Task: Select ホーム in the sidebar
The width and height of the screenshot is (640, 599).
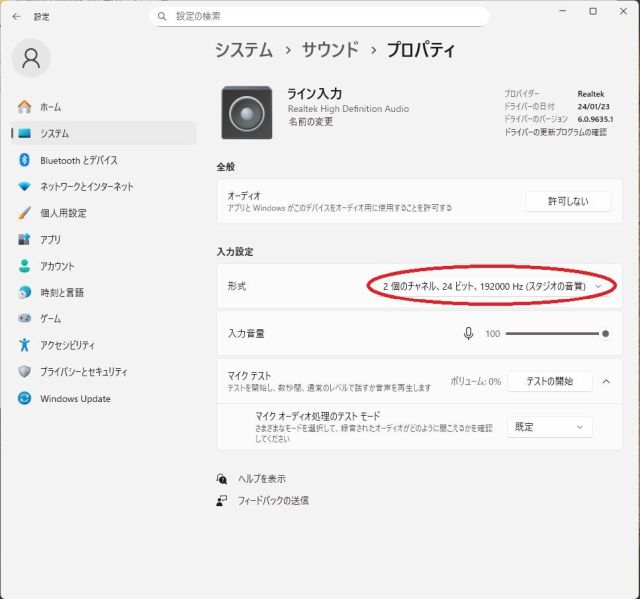Action: coord(50,107)
